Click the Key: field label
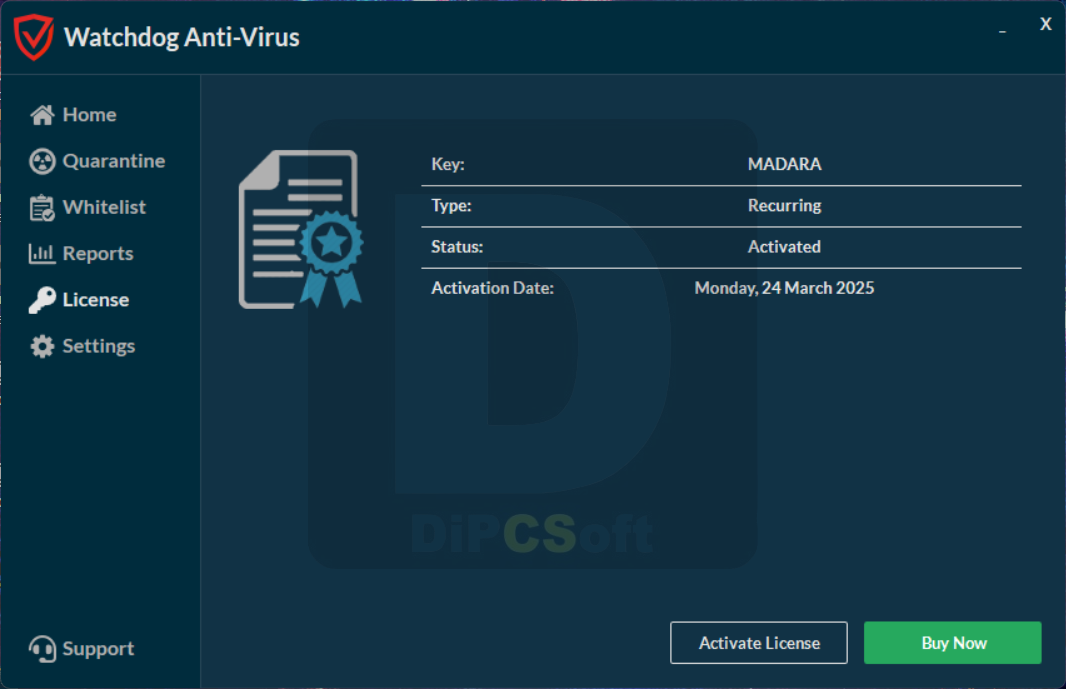The width and height of the screenshot is (1066, 689). (448, 165)
